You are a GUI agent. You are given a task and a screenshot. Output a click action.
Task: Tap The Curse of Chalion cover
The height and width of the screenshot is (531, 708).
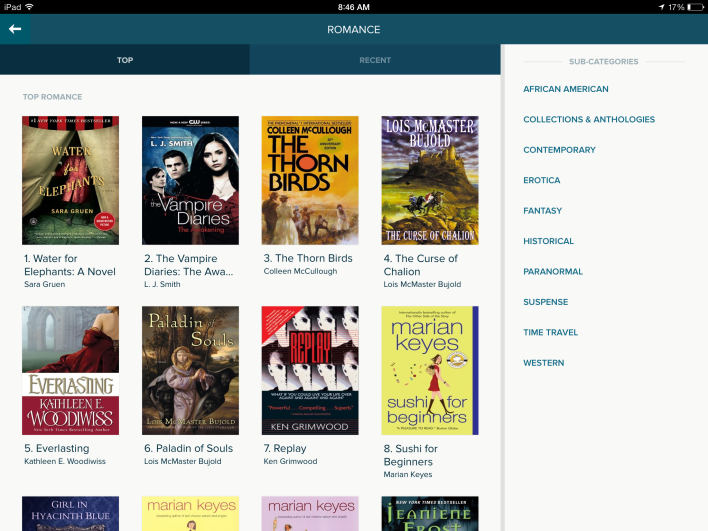tap(430, 180)
